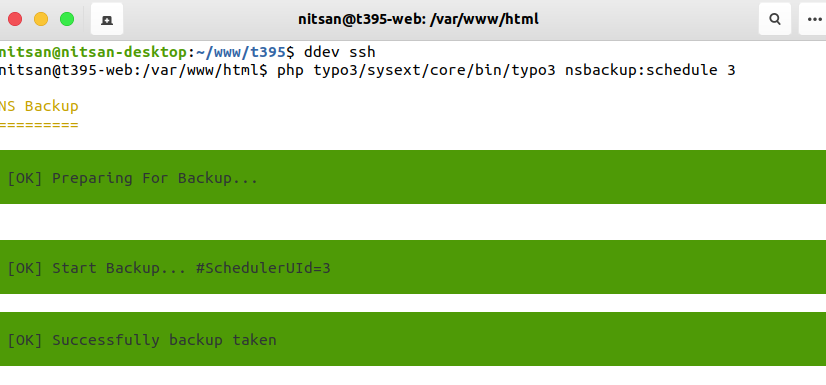This screenshot has width=826, height=385.
Task: Click the #SchedulerUId=3 text
Action: (x=263, y=268)
